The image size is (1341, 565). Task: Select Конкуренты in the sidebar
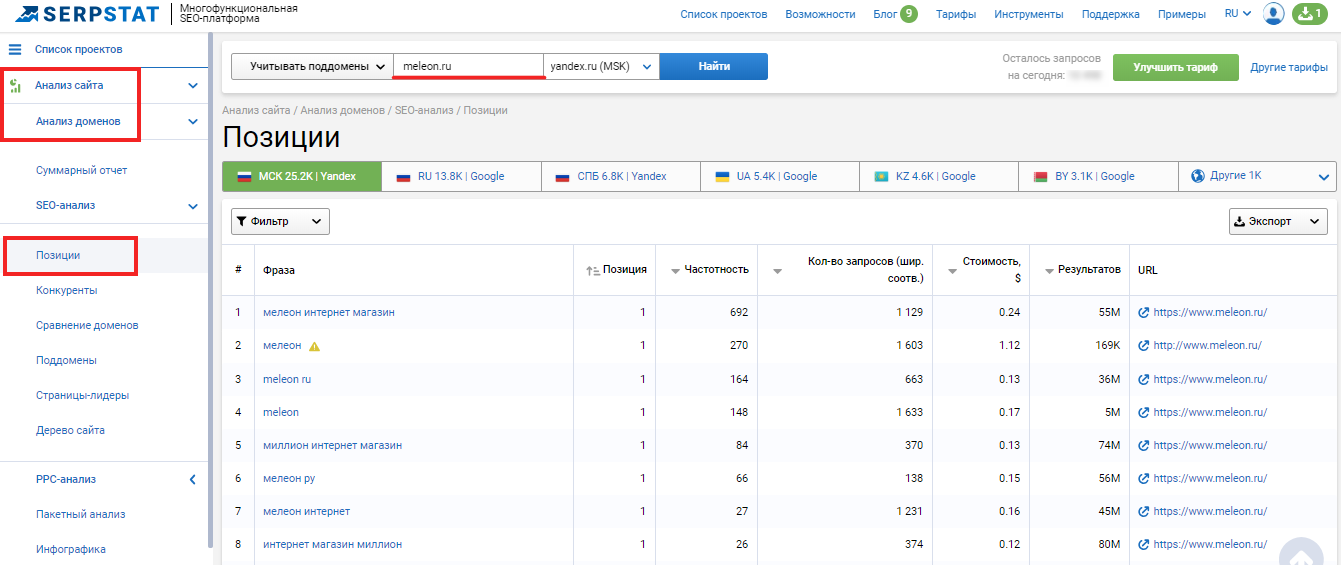[x=66, y=291]
